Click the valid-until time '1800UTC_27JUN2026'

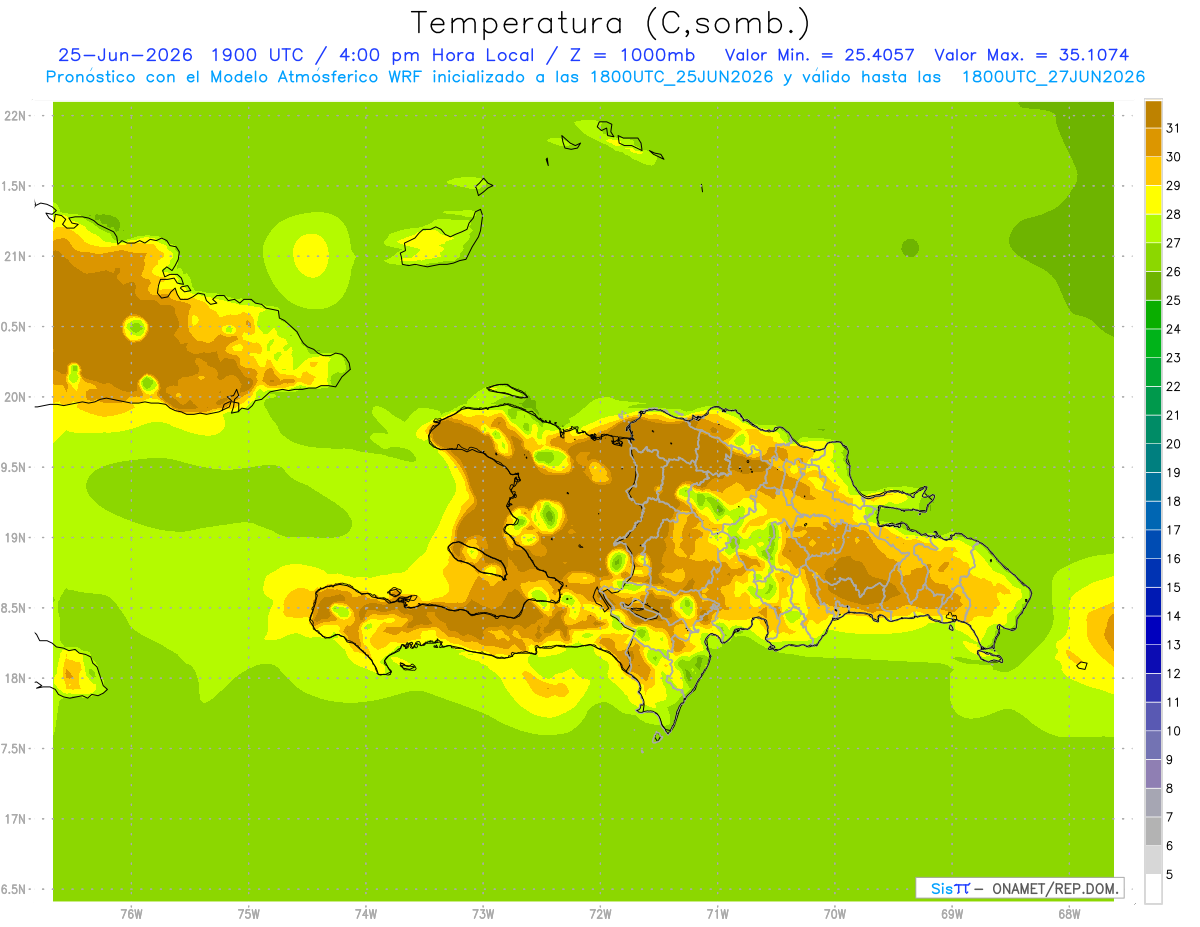click(x=1053, y=77)
